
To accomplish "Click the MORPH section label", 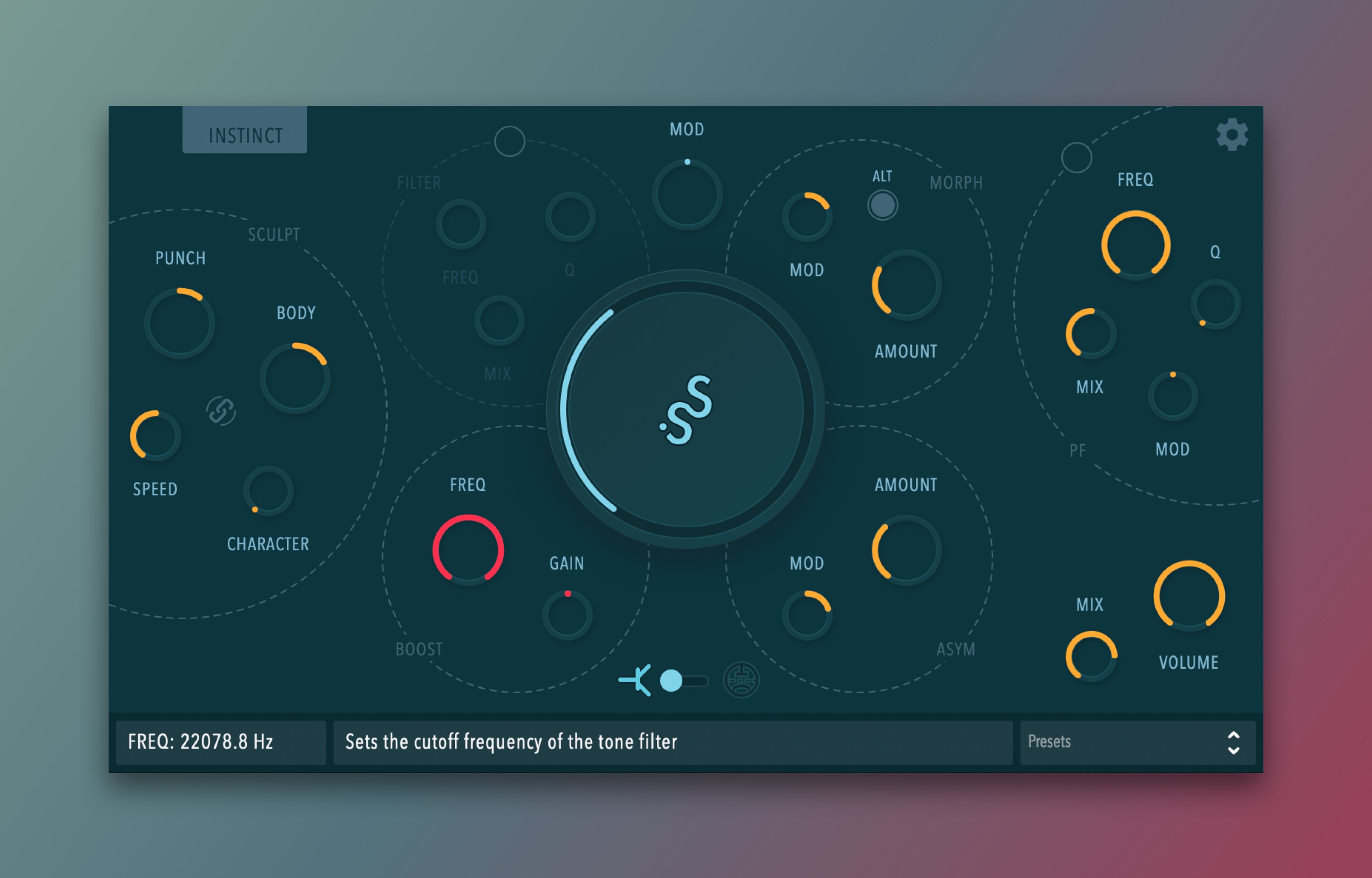I will point(956,183).
